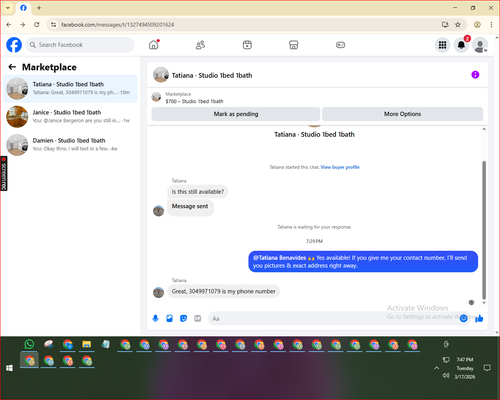View site information icon in address bar
500x400 pixels.
(53, 25)
